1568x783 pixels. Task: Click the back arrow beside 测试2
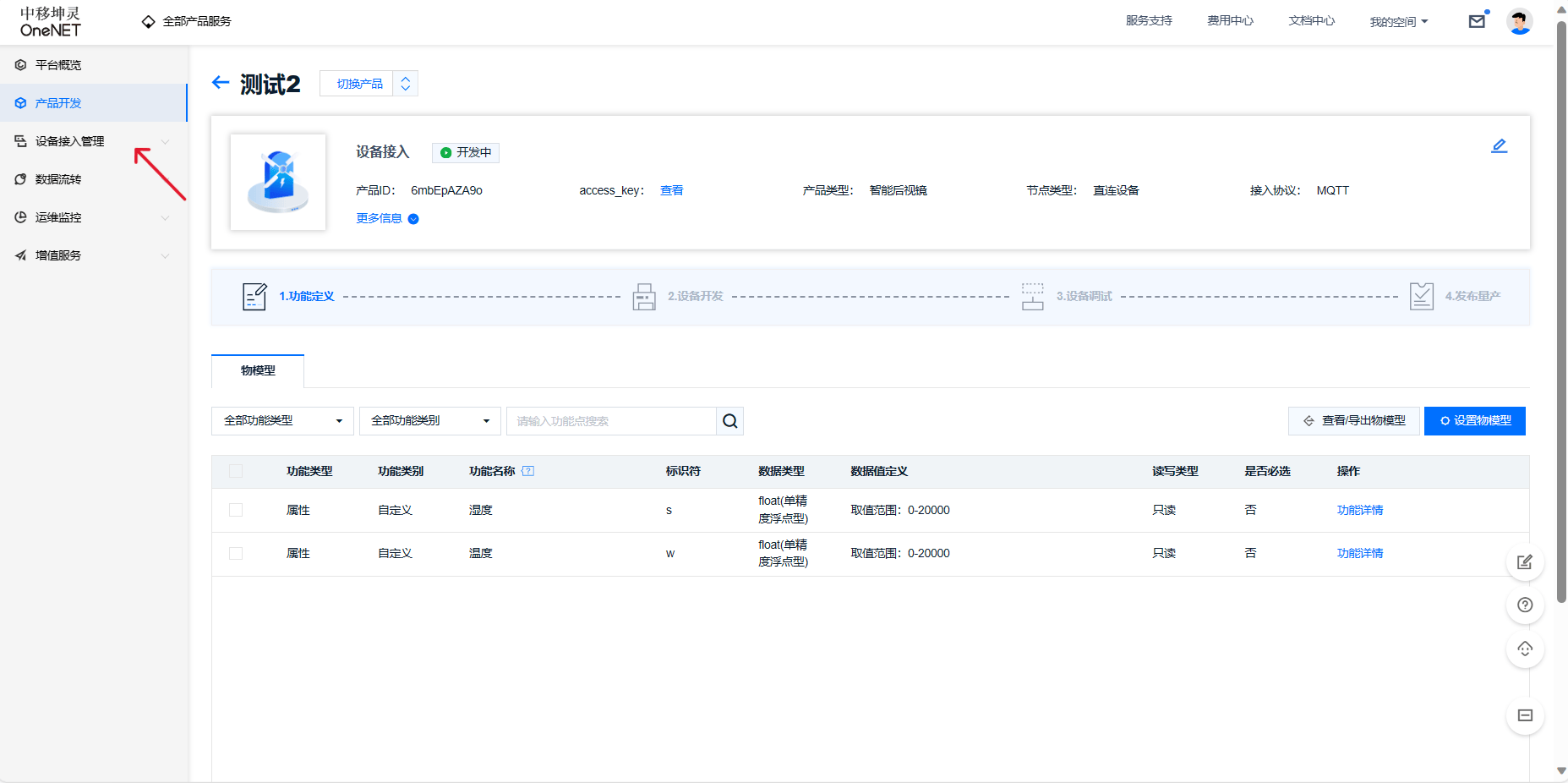point(220,82)
